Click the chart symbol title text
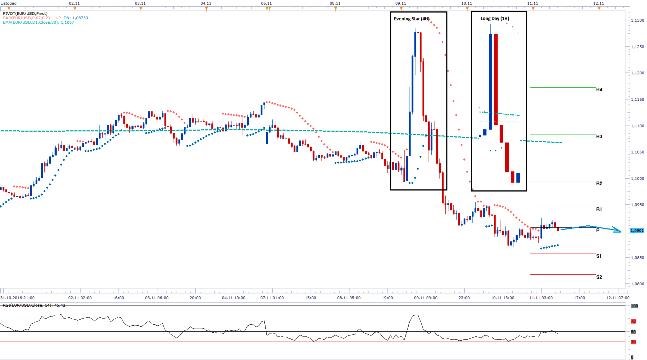This screenshot has height=360, width=647. click(25, 13)
